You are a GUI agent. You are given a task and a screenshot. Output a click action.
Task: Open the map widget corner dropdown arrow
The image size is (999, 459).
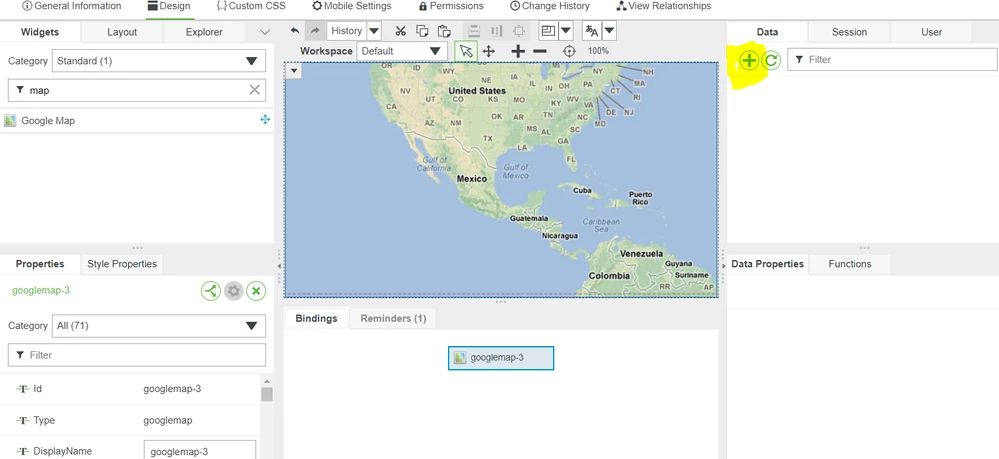coord(294,71)
